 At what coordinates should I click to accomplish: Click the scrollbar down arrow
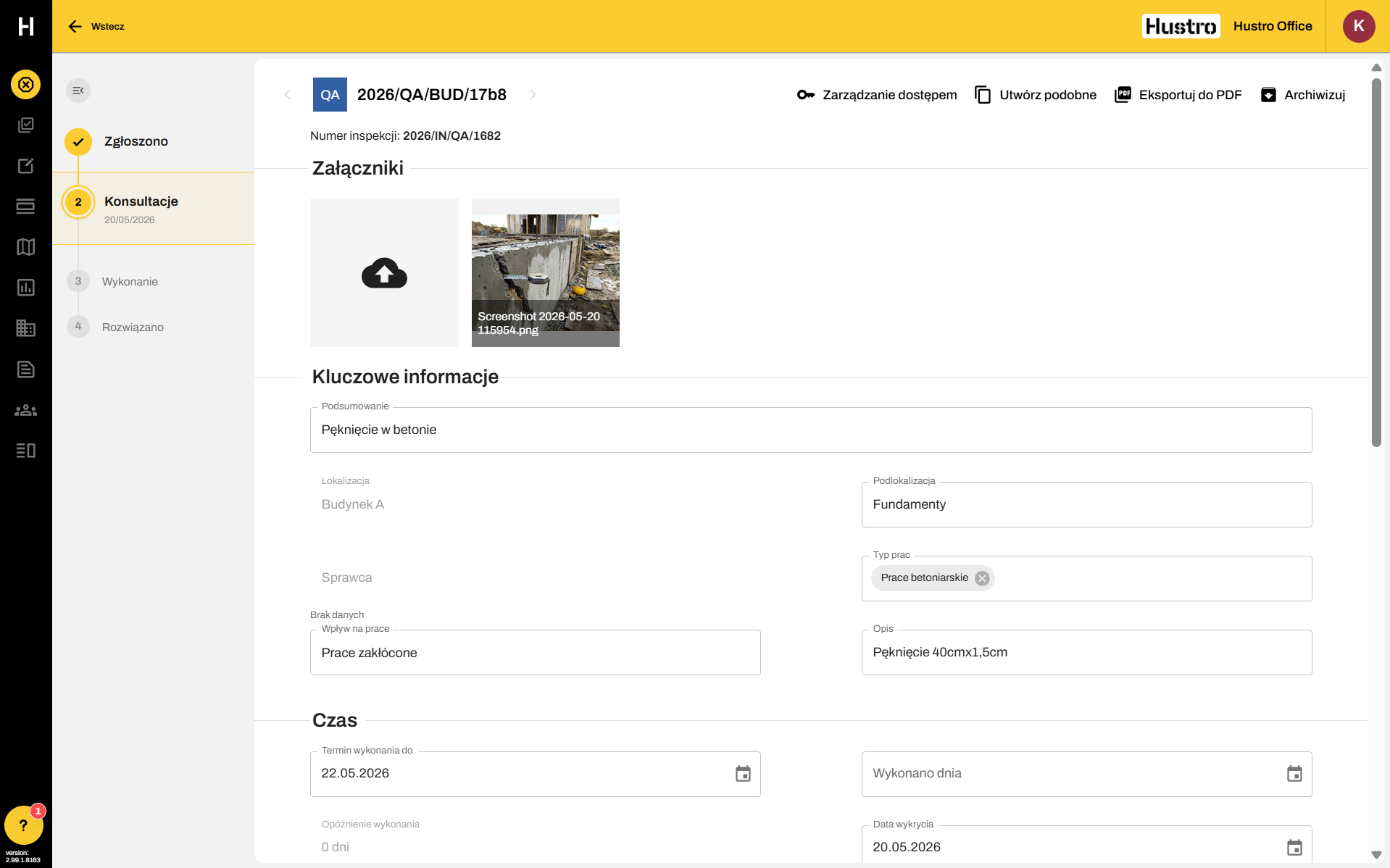[x=1376, y=855]
